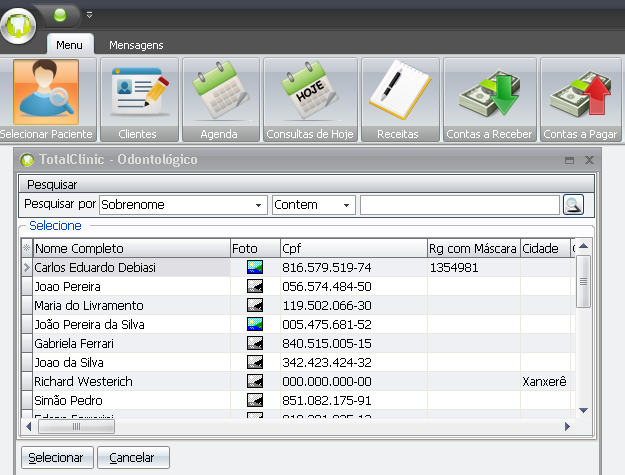Viewport: 625px width, 475px height.
Task: Sort by Cpf column header
Action: tap(354, 248)
